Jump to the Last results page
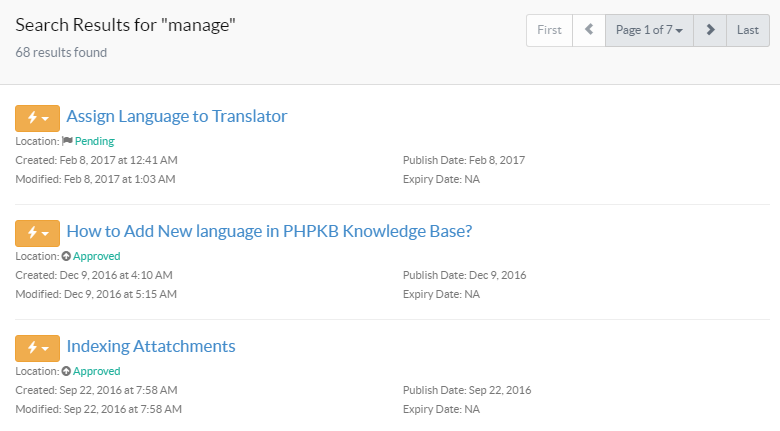 coord(747,30)
